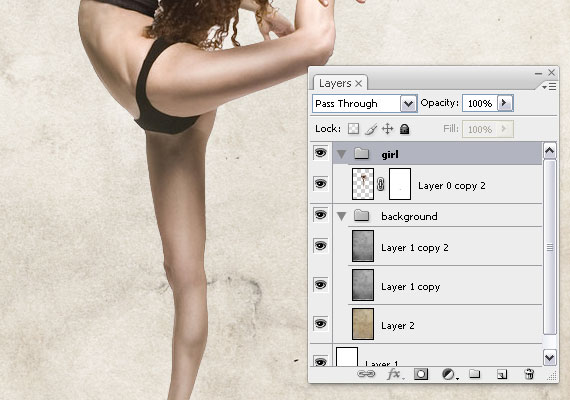
Task: Open the Pass Through blend mode dropdown
Action: point(408,104)
